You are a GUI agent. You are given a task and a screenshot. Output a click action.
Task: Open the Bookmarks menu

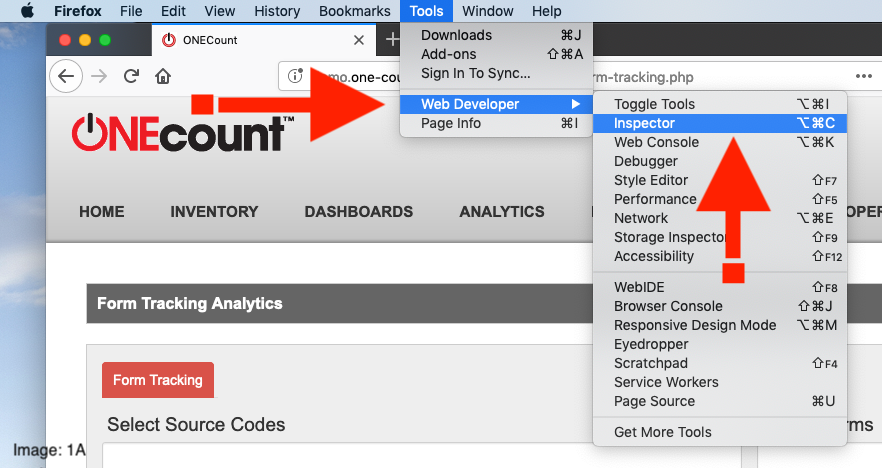coord(354,11)
